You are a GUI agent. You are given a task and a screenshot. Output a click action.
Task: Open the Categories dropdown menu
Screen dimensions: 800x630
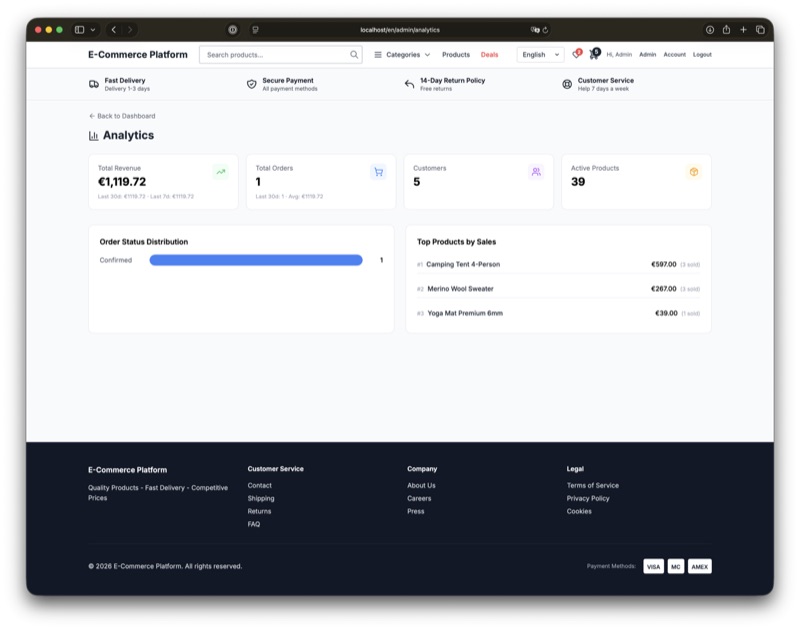[x=402, y=55]
